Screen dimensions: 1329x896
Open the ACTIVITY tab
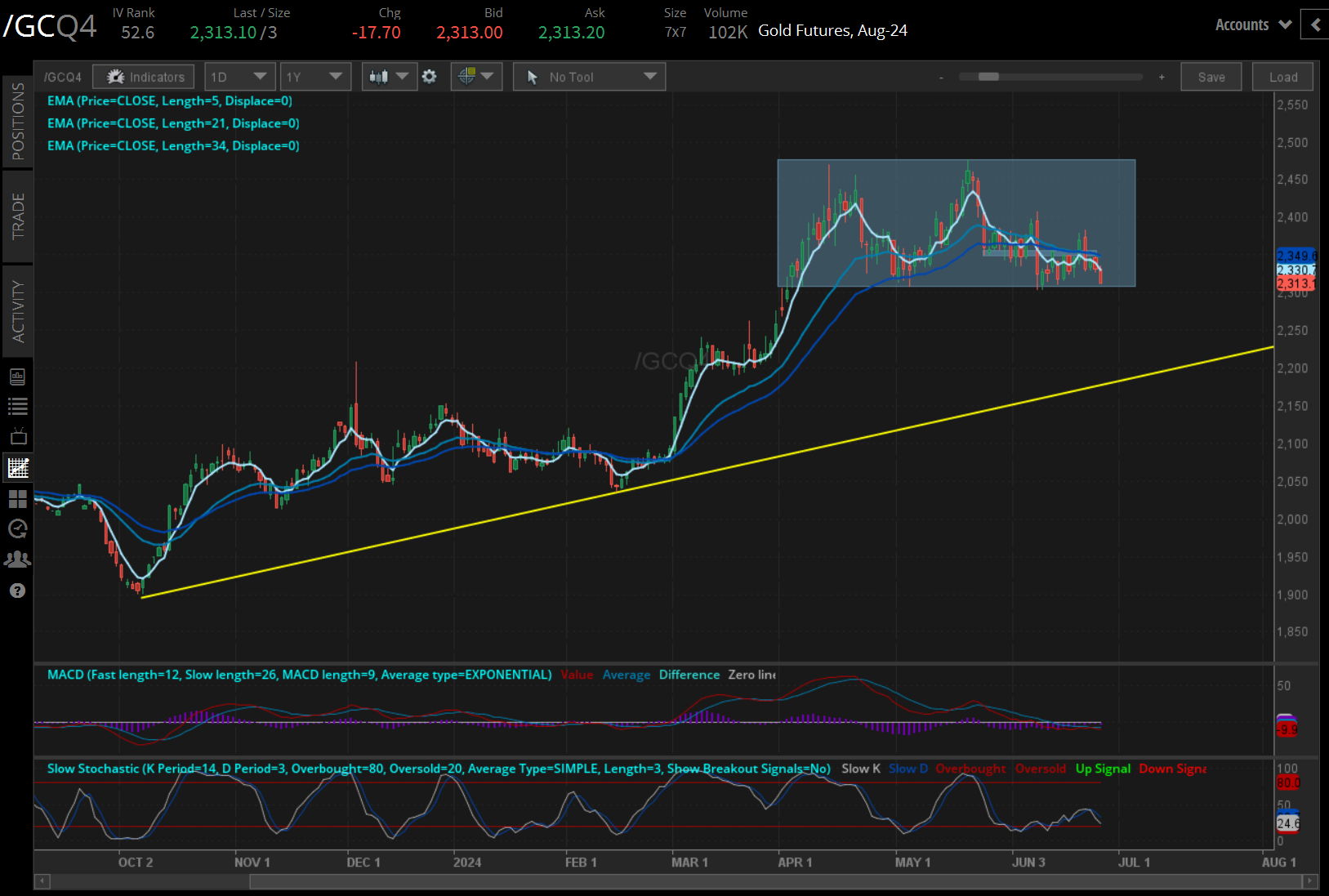pyautogui.click(x=17, y=311)
